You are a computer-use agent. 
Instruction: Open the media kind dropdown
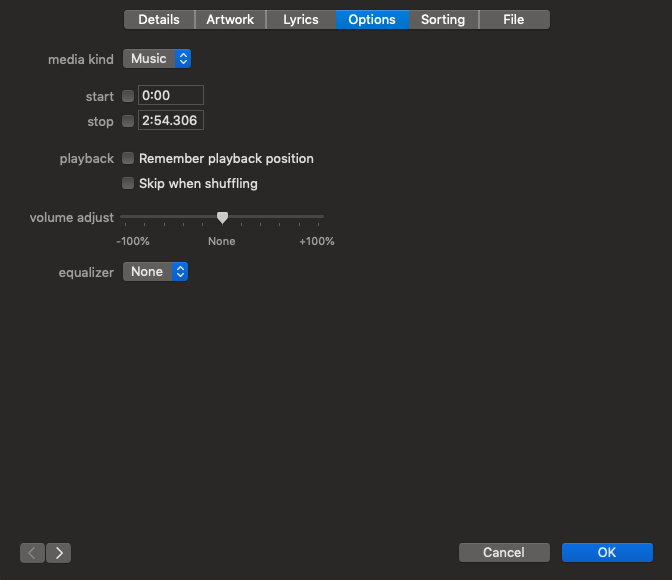point(157,59)
